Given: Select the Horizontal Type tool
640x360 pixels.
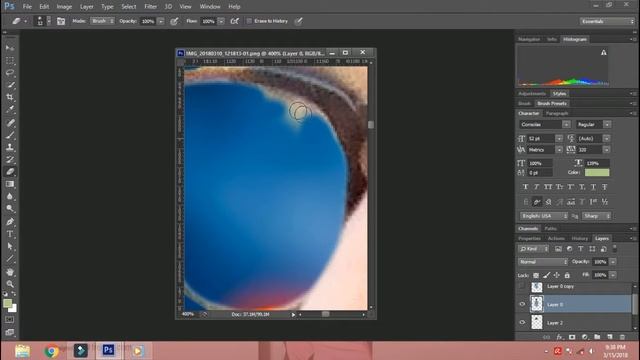Looking at the screenshot, I should click(10, 234).
